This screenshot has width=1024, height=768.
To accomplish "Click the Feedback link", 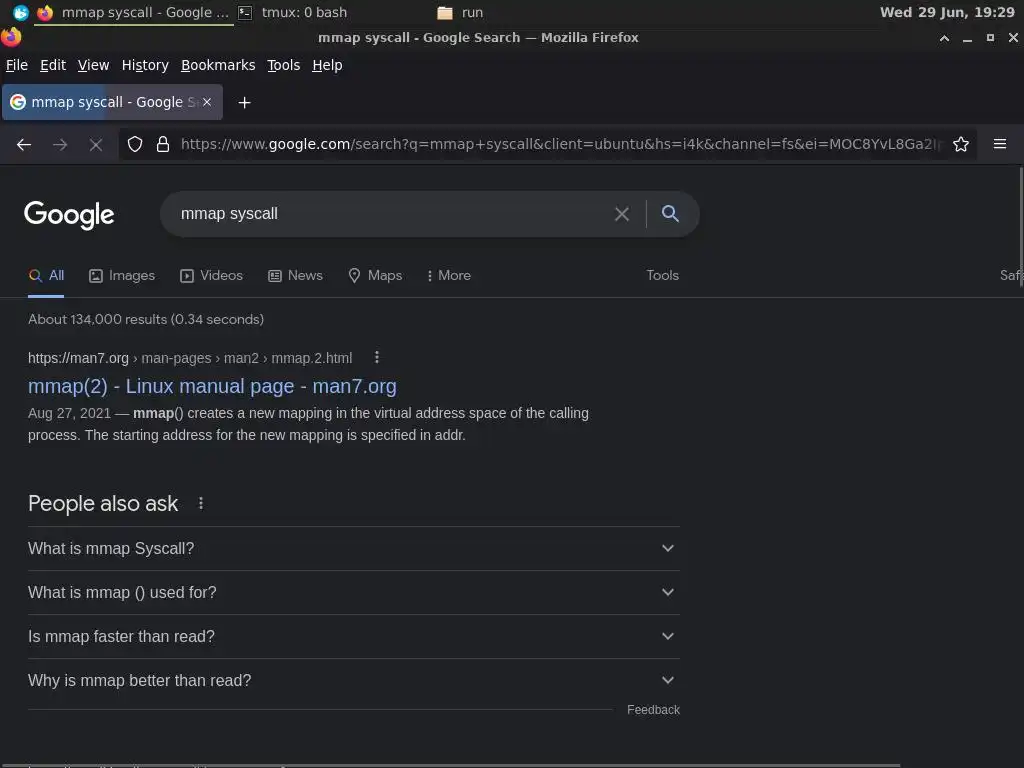I will [x=653, y=710].
